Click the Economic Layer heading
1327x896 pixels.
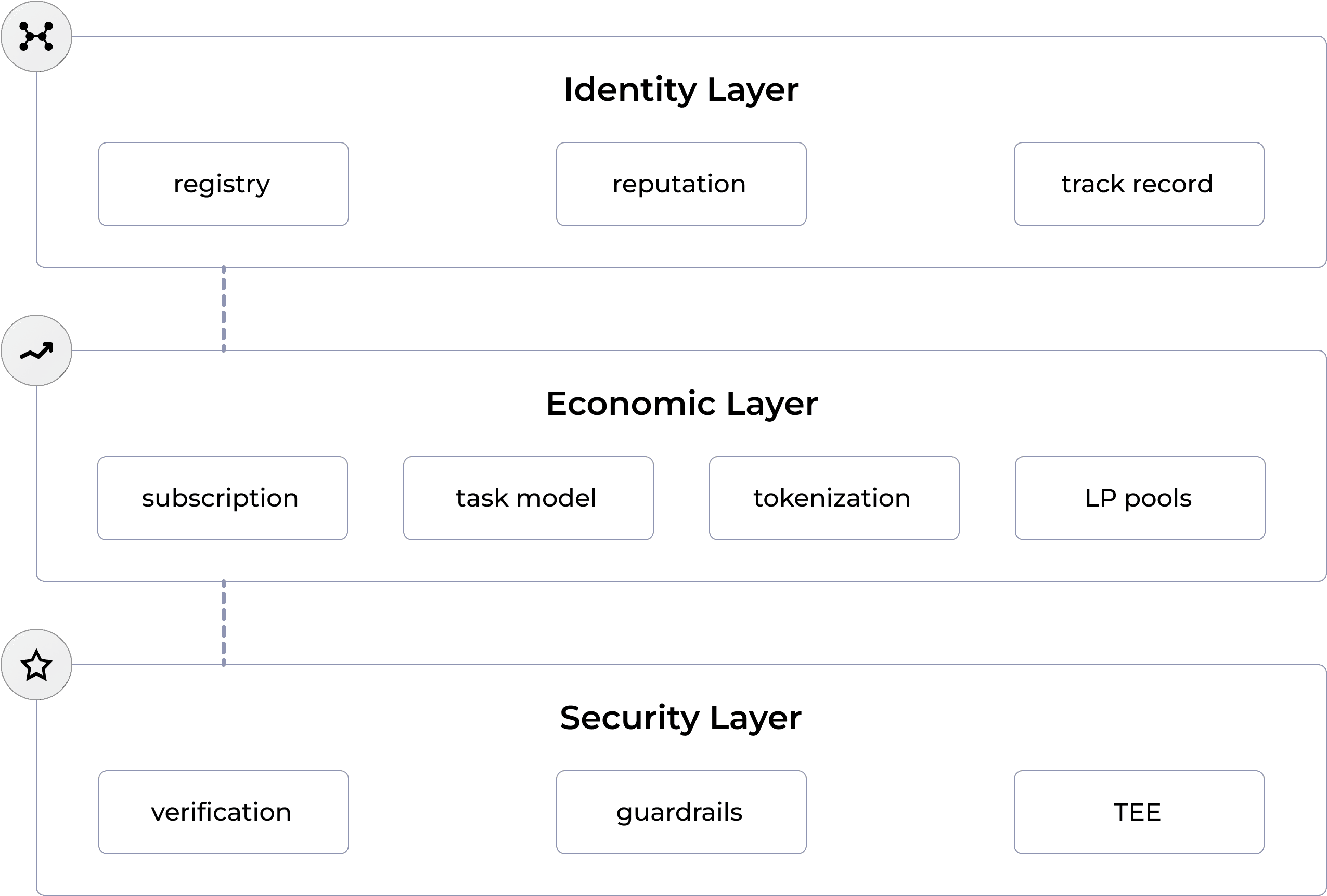[681, 404]
